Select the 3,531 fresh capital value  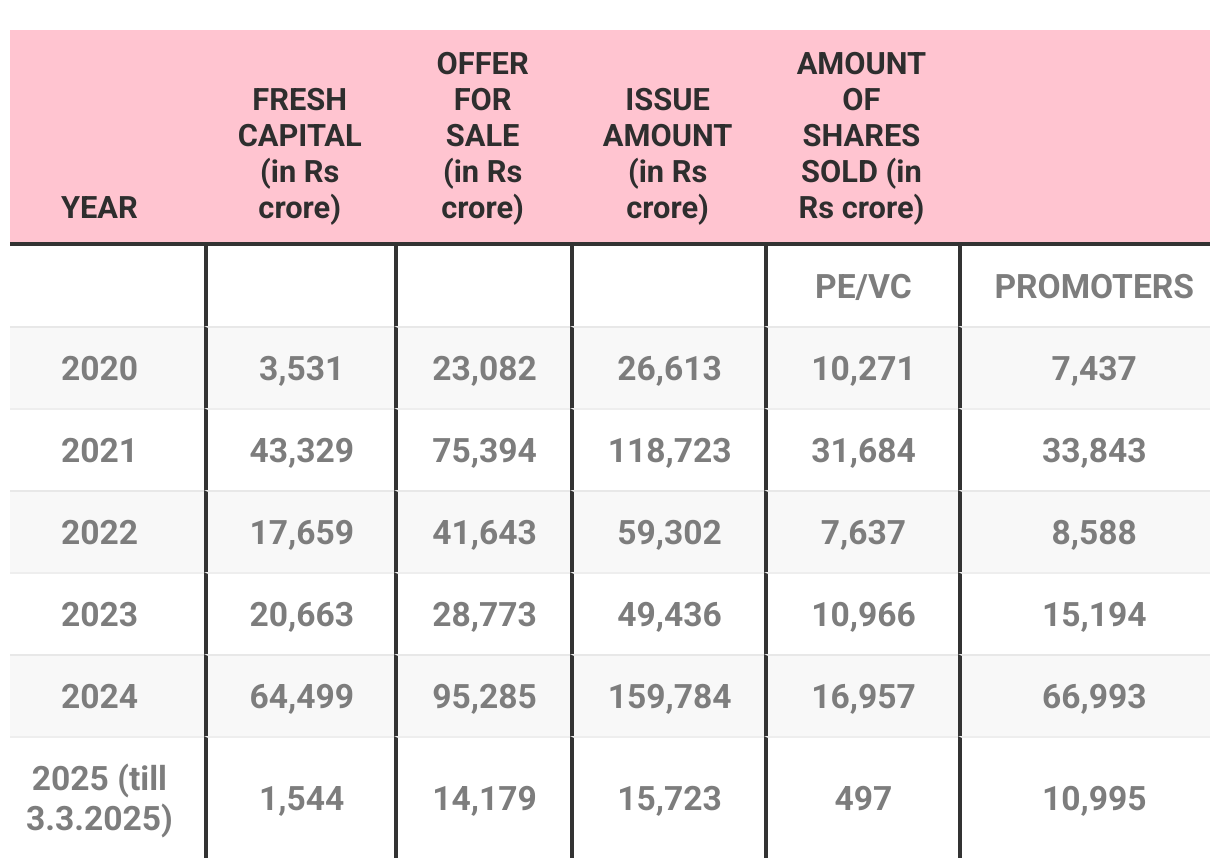coord(301,368)
